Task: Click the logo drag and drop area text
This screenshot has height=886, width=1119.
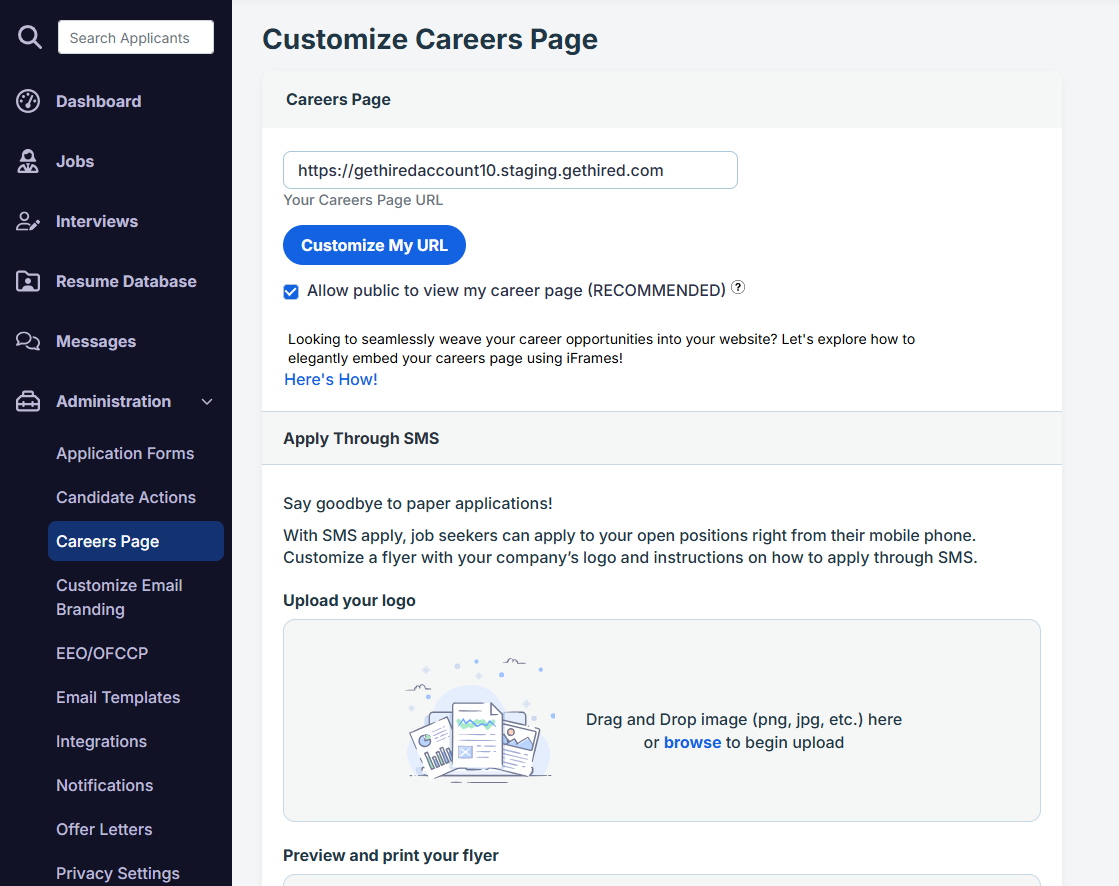Action: point(744,730)
